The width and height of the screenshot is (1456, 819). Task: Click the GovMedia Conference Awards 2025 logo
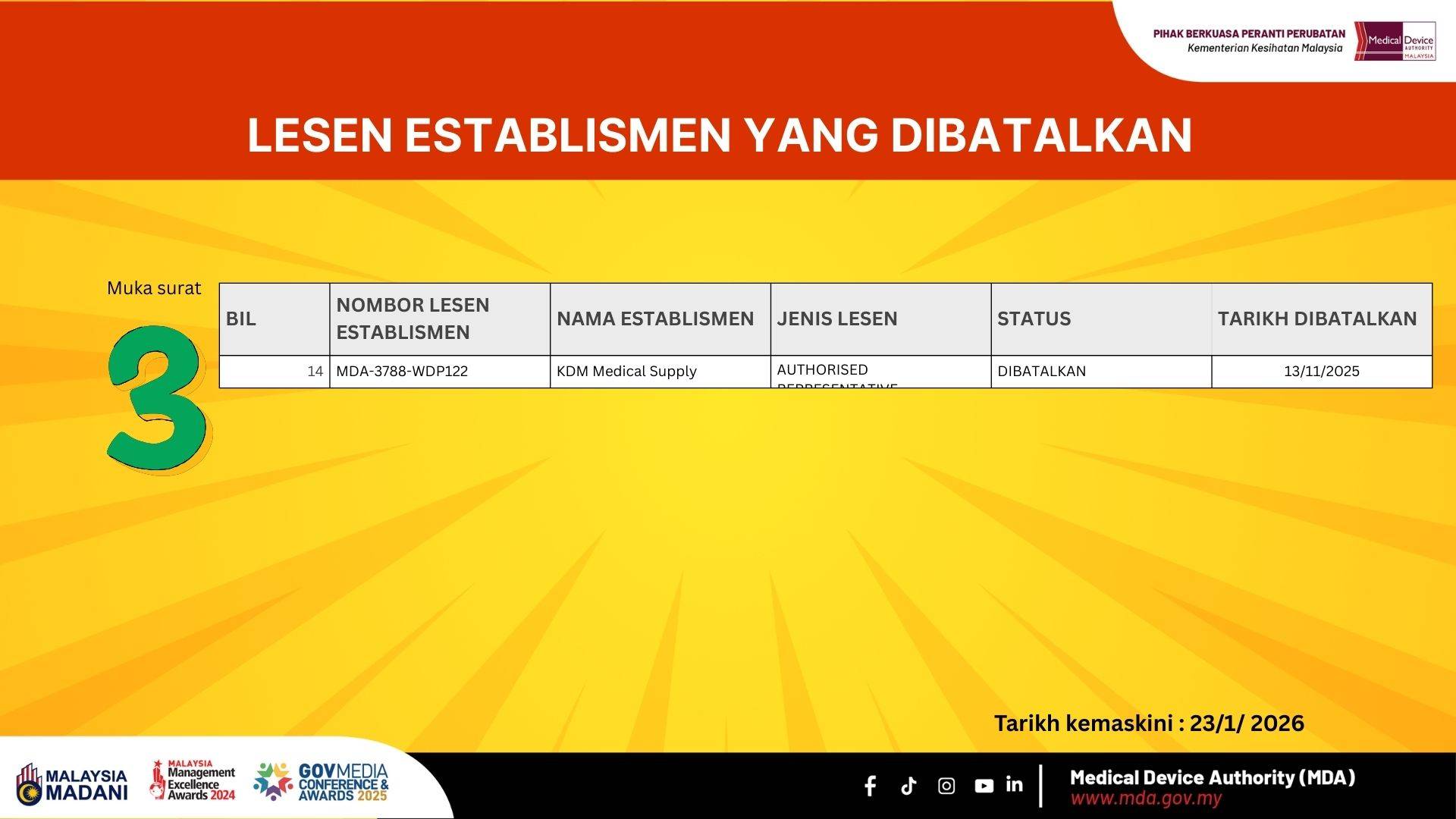[x=322, y=782]
